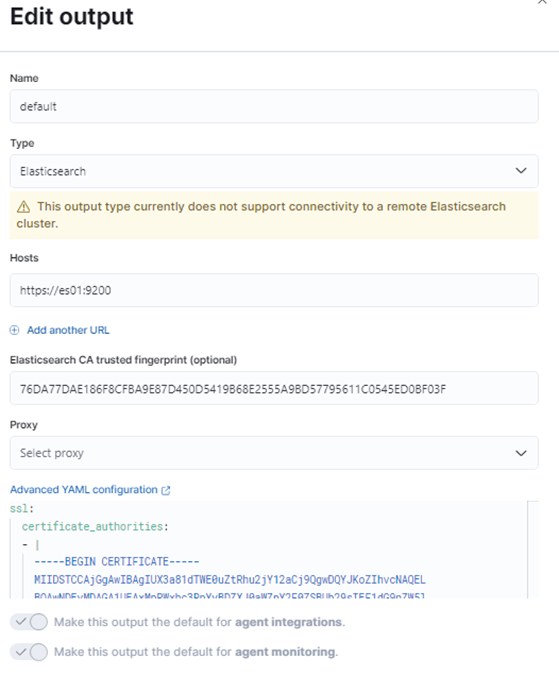Click the Name field containing default

(x=274, y=106)
